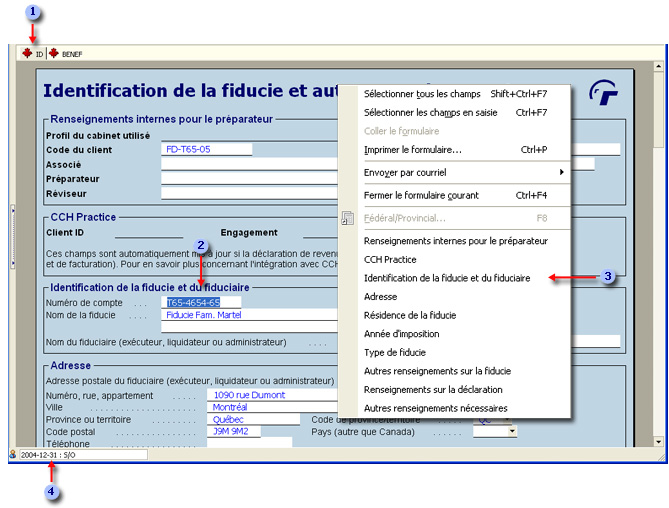
Task: Click the Taxprep logo on the form
Action: coord(603,92)
